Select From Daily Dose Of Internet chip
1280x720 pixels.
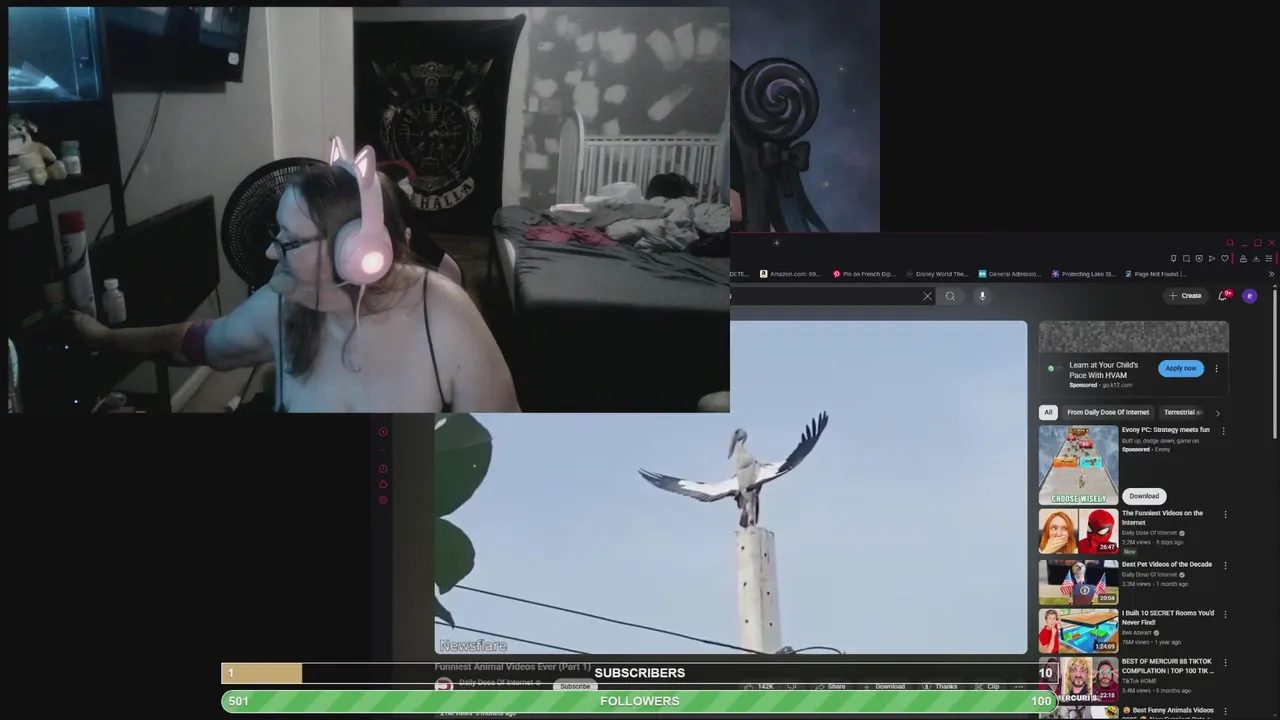pyautogui.click(x=1108, y=412)
